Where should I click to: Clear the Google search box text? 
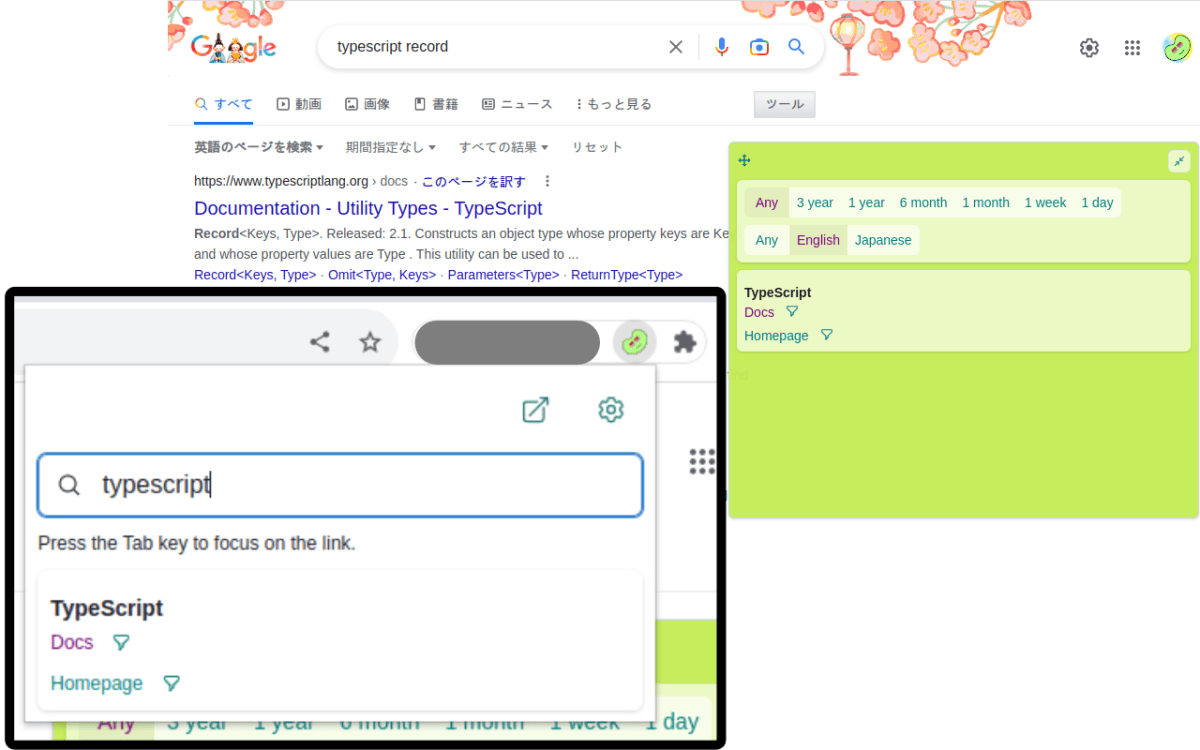(676, 47)
